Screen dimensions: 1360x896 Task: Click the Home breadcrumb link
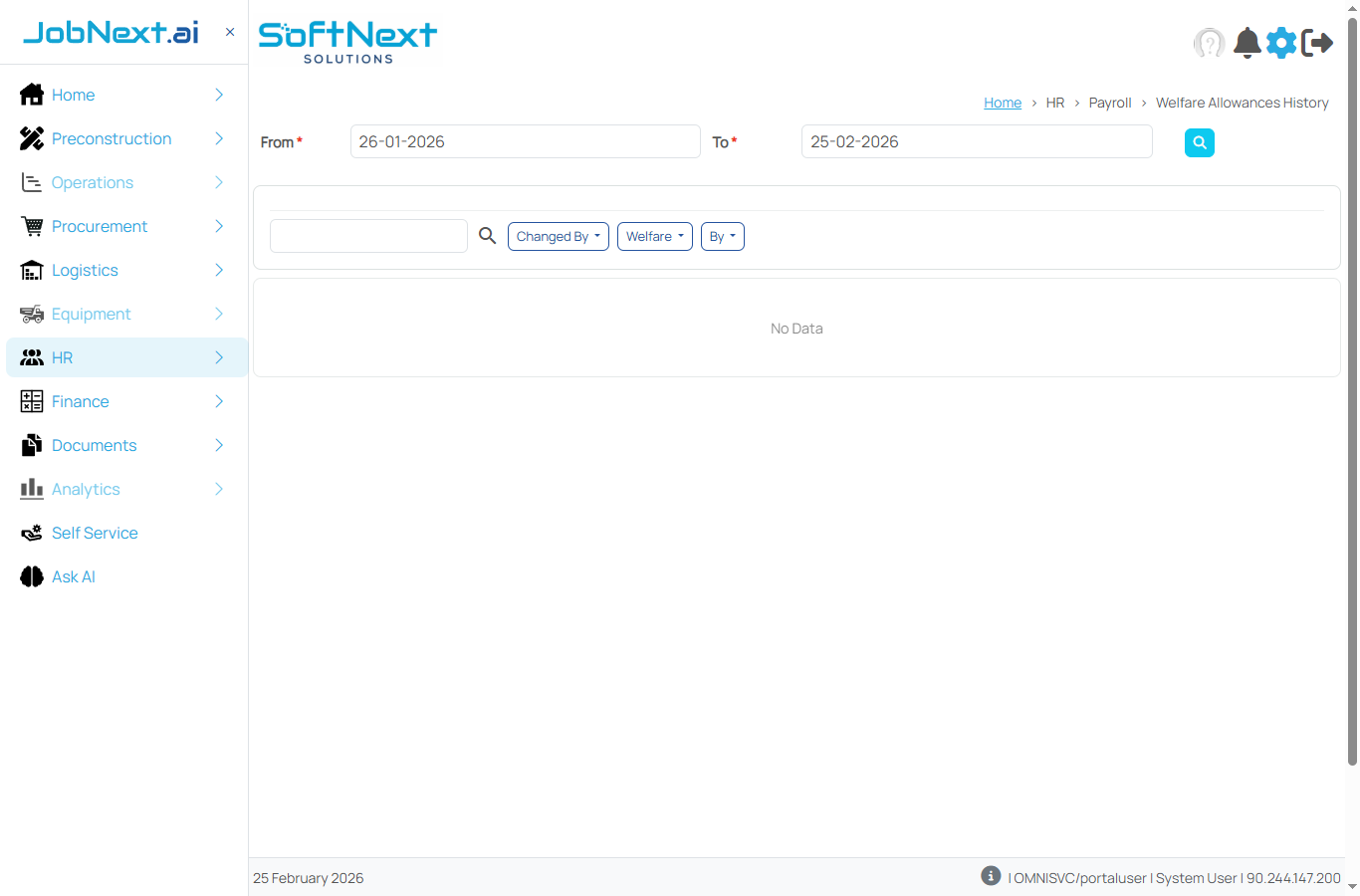click(1002, 103)
